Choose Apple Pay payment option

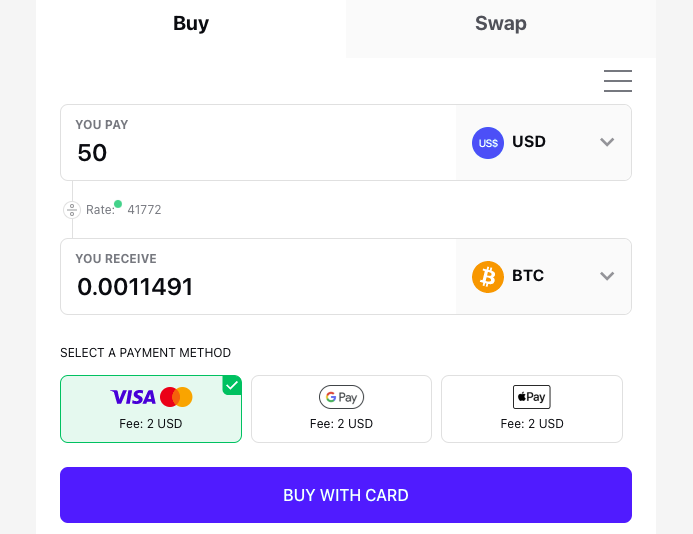tap(531, 409)
